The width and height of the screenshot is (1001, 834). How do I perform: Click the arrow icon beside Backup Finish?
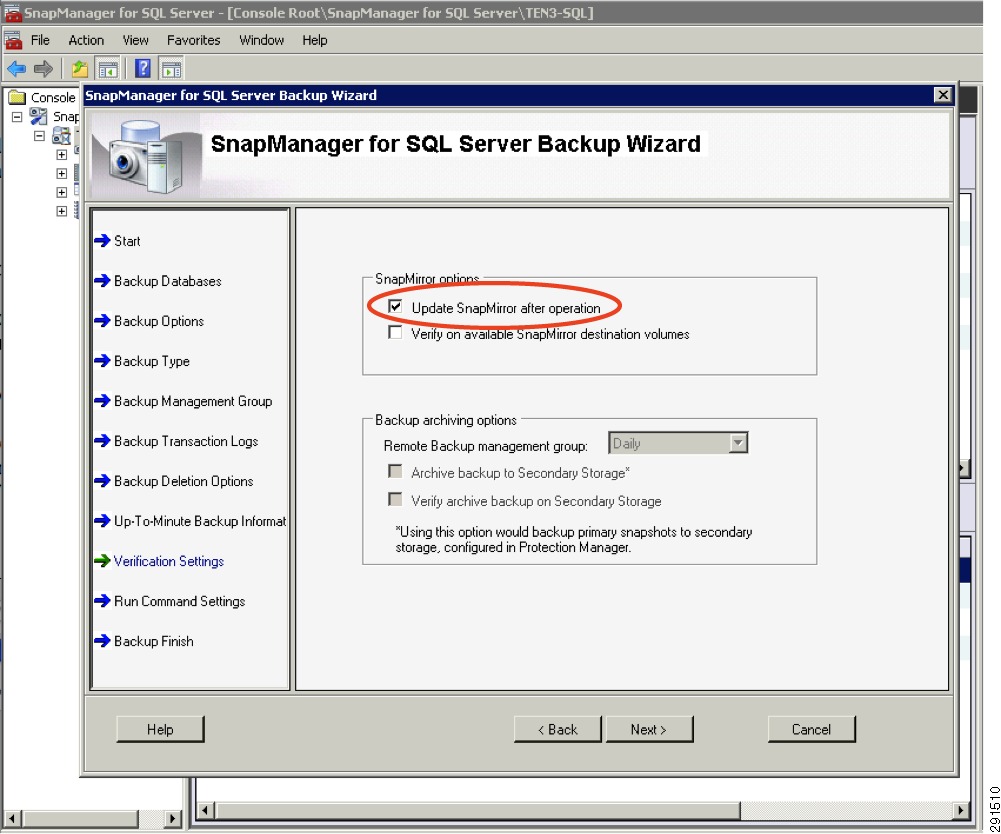(102, 641)
